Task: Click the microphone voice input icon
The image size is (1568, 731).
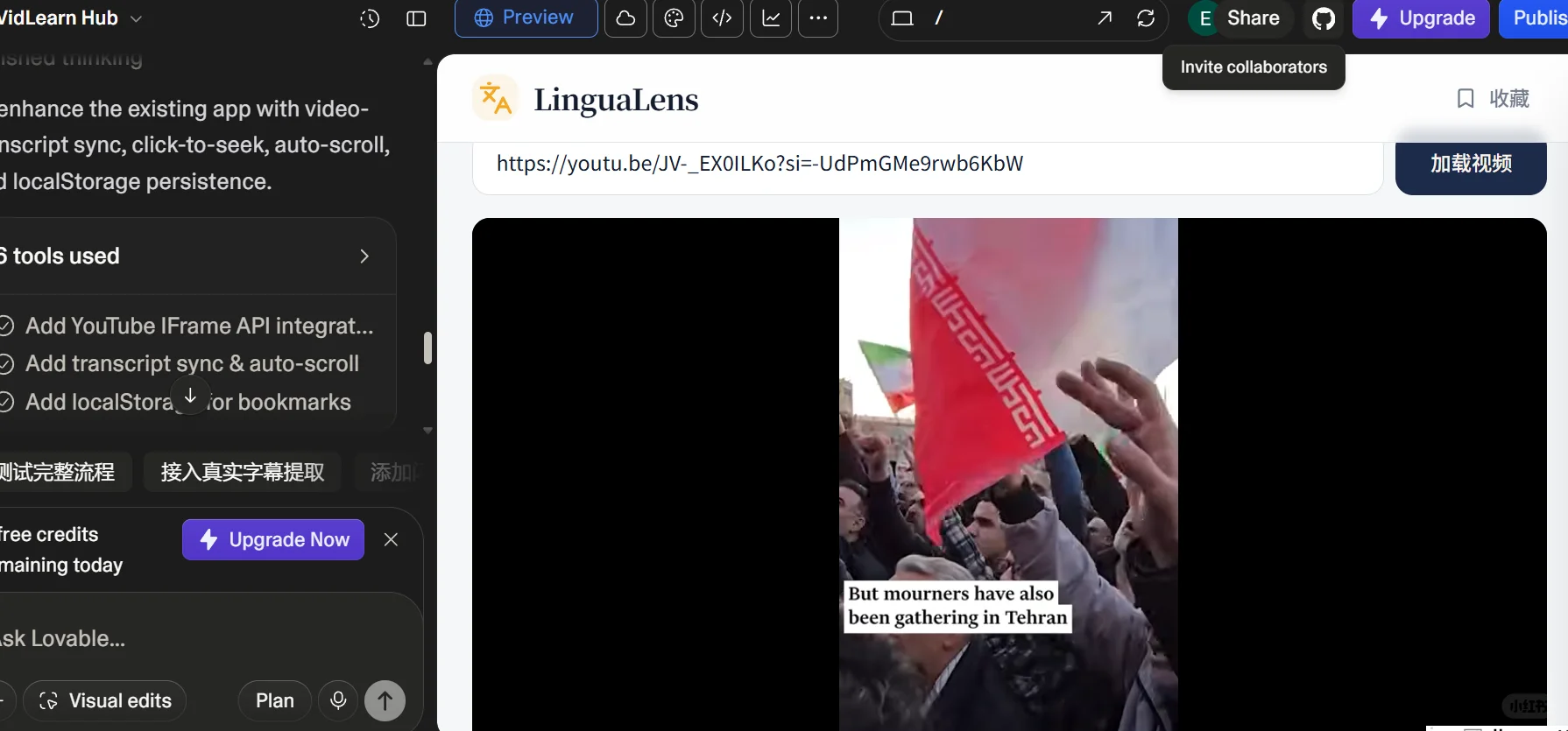Action: point(338,700)
